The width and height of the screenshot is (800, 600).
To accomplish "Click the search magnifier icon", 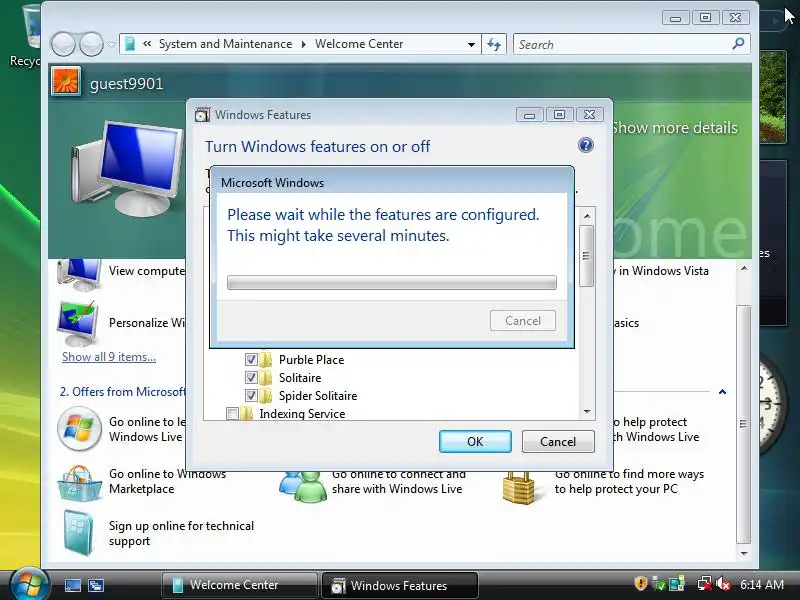I will point(738,44).
